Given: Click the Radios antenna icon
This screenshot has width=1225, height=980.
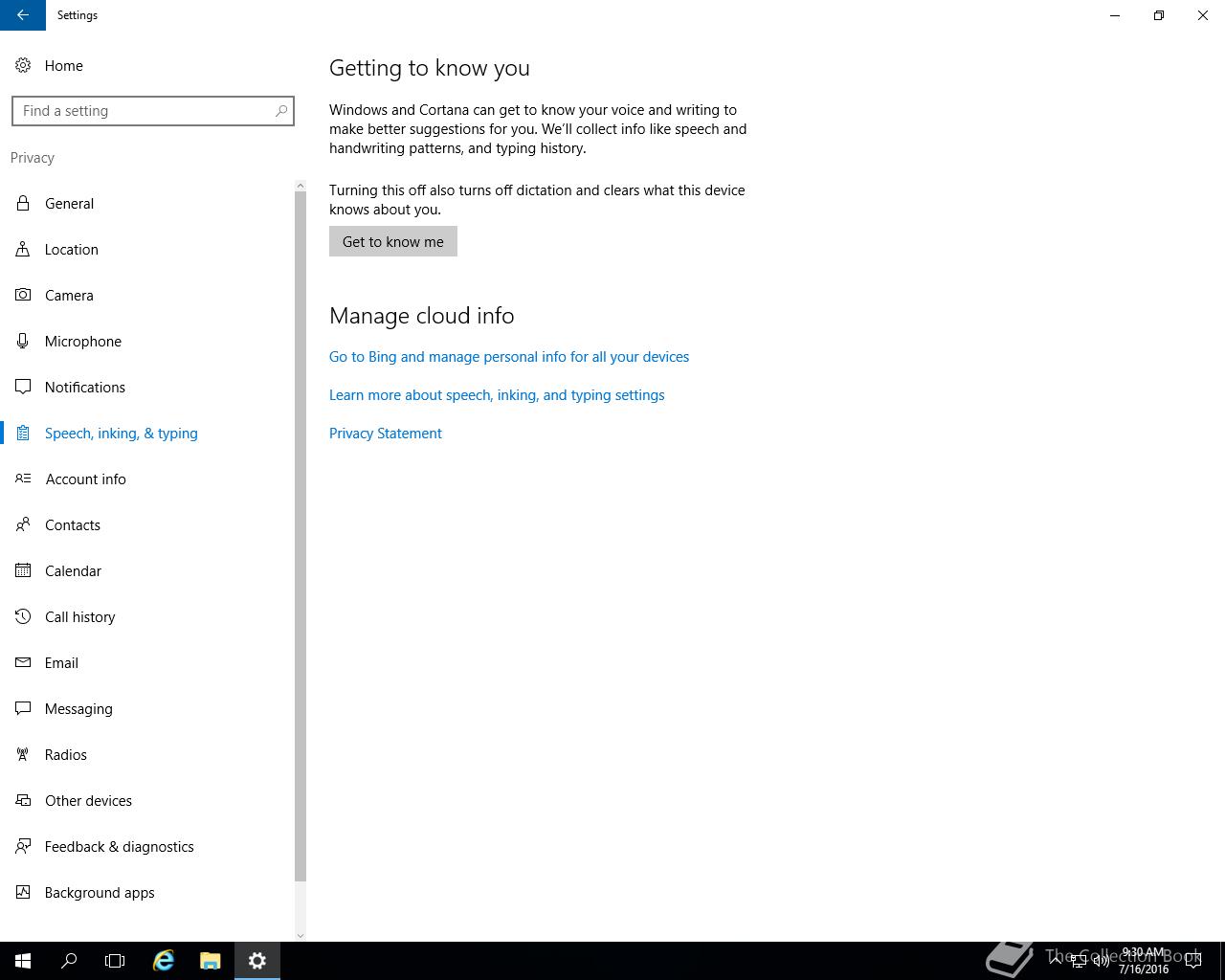Looking at the screenshot, I should click(23, 754).
